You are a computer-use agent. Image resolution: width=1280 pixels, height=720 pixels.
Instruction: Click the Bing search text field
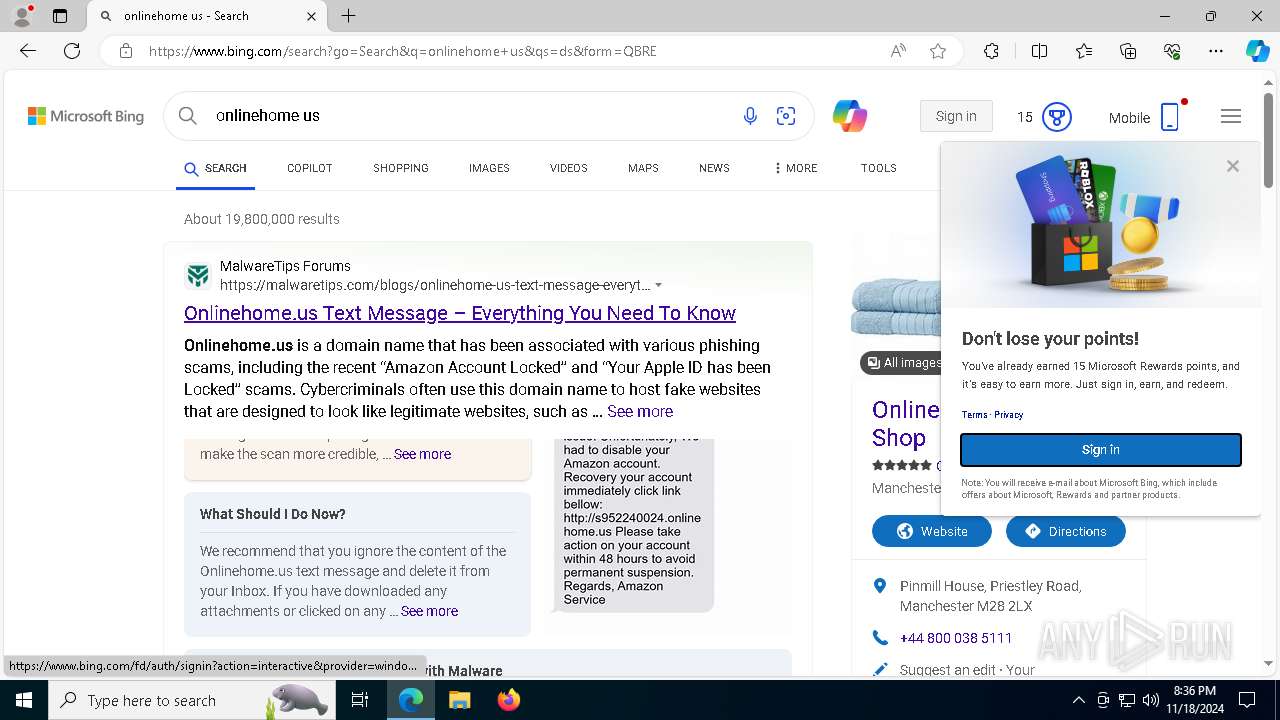coord(470,116)
